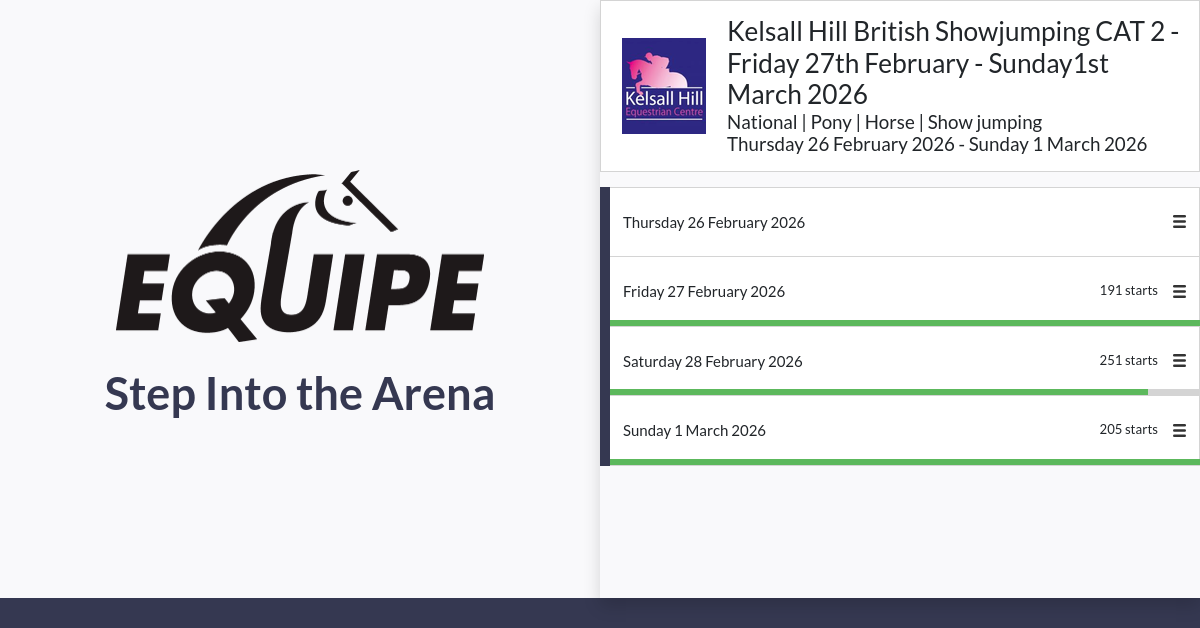The height and width of the screenshot is (628, 1200).
Task: Click the 205 starts count
Action: tap(1128, 429)
